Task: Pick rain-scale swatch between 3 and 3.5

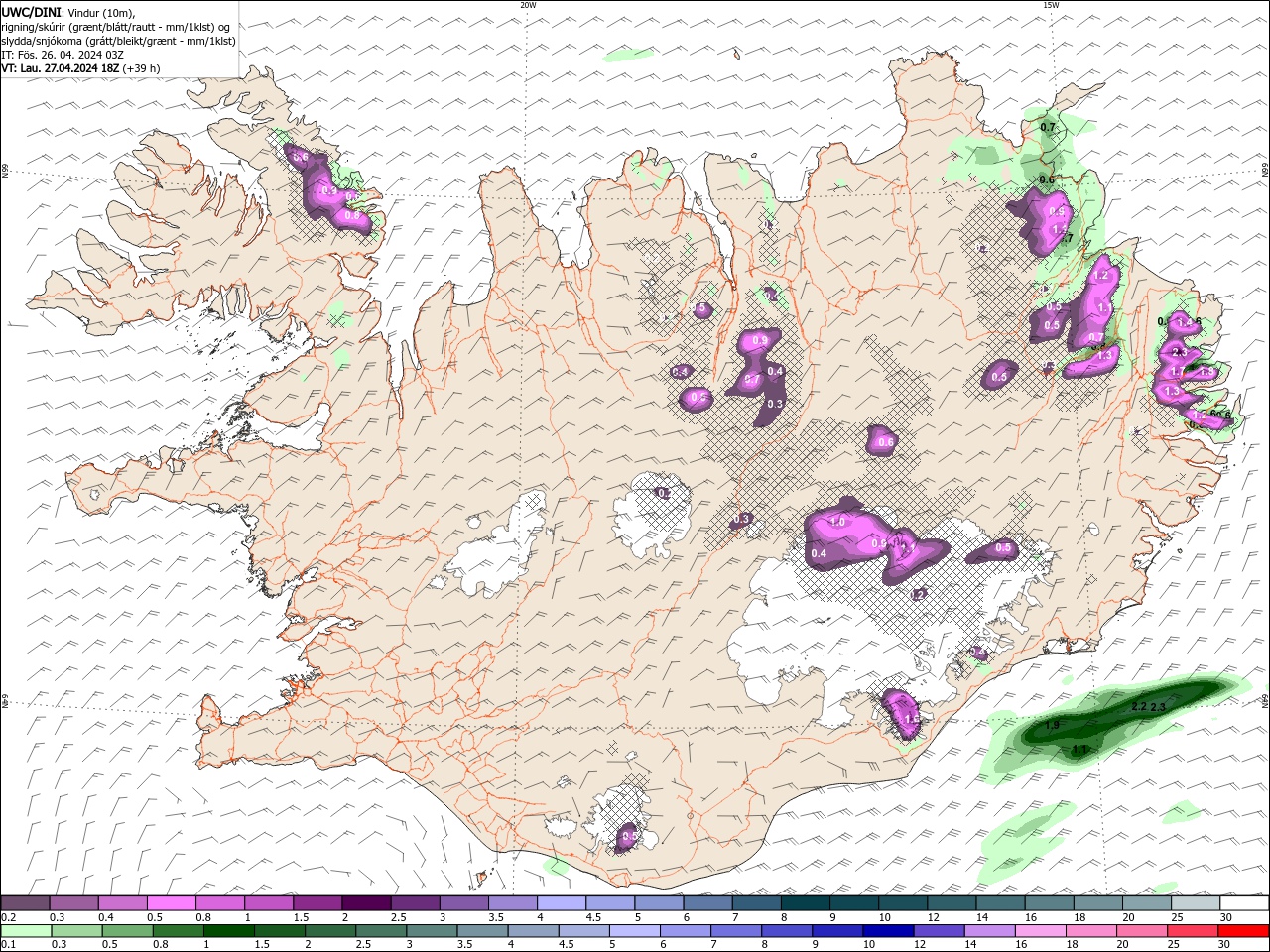Action: [x=432, y=931]
